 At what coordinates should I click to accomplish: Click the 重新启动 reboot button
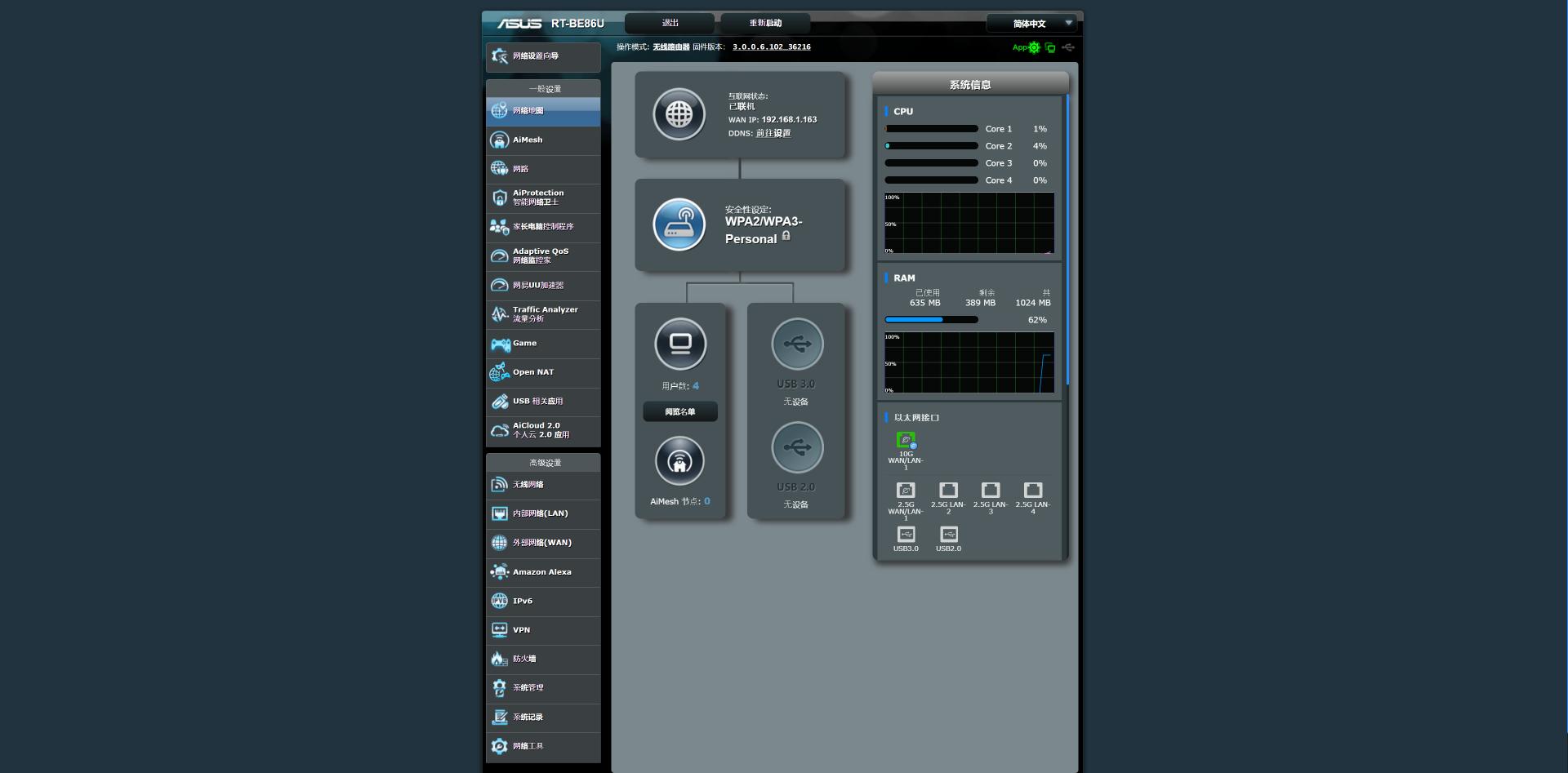(x=766, y=23)
